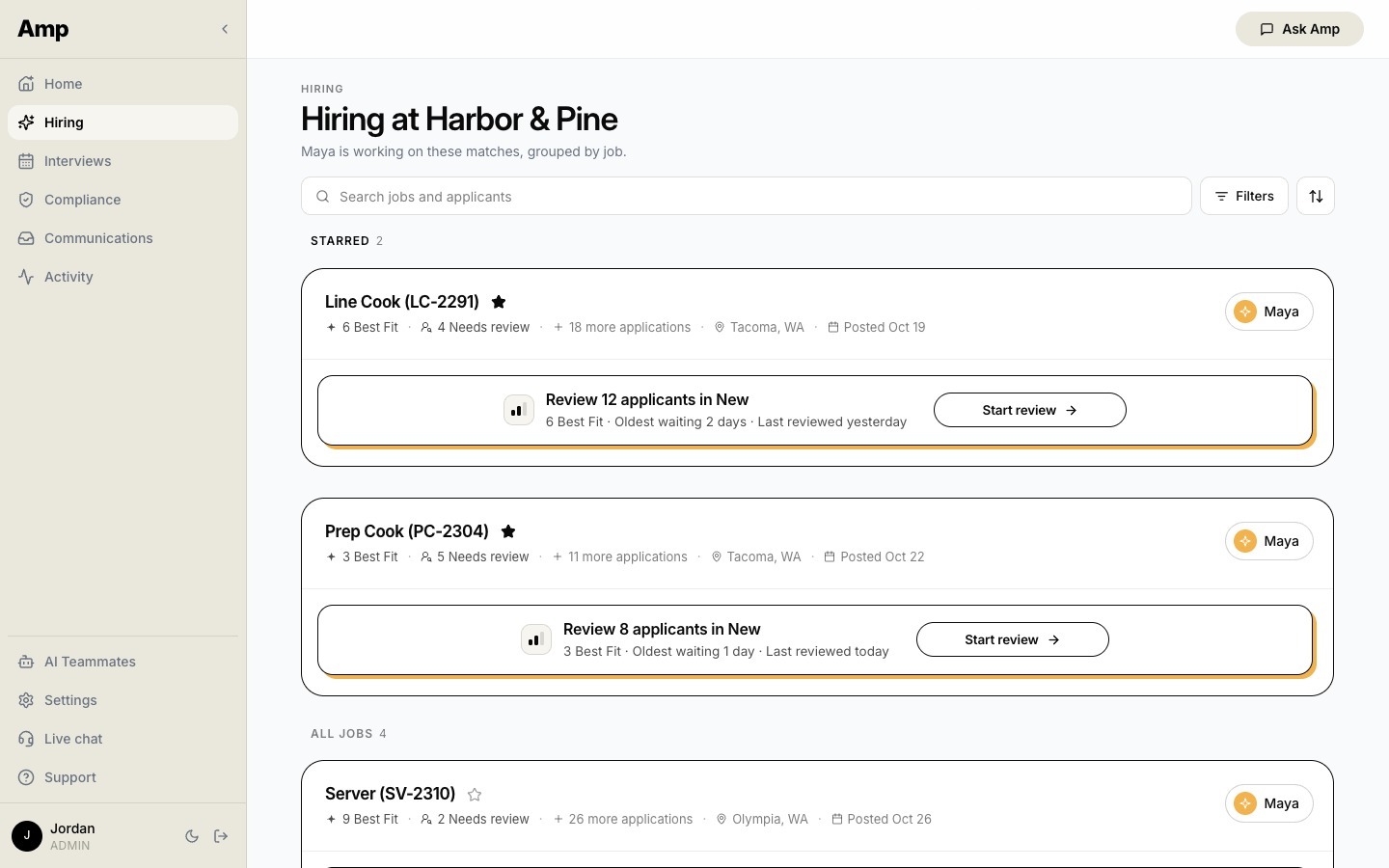Screen dimensions: 1389x868
Task: Click the bar chart icon in Prep Cook review
Action: [536, 639]
